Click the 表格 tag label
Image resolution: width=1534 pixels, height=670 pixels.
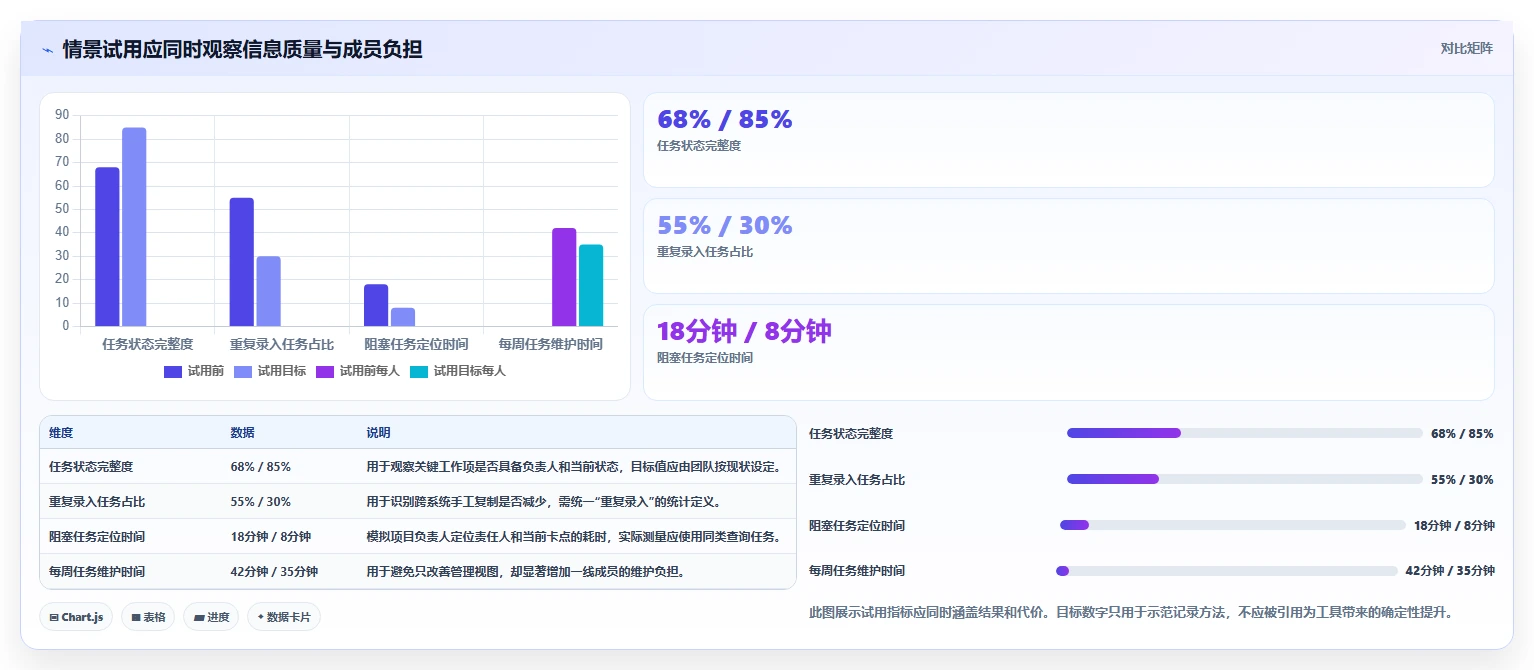click(x=154, y=618)
